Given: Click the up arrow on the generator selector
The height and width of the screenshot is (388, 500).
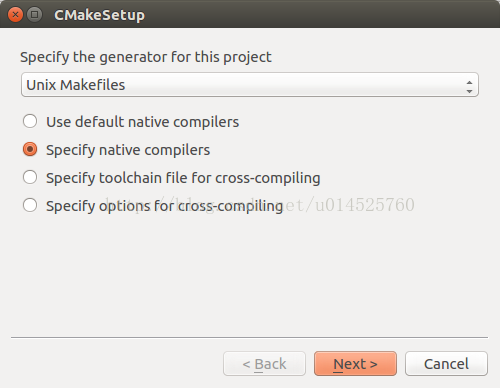Looking at the screenshot, I should point(469,82).
